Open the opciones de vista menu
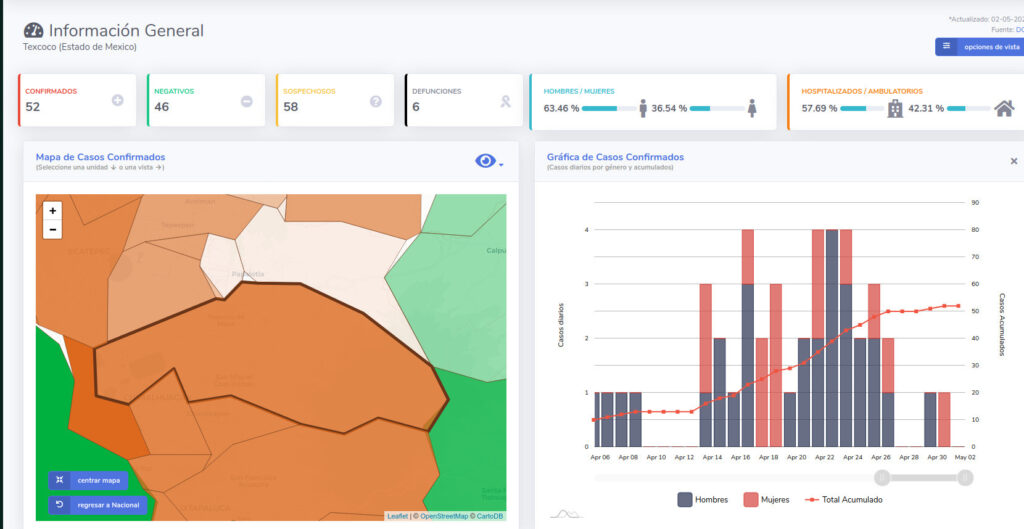 coord(980,47)
